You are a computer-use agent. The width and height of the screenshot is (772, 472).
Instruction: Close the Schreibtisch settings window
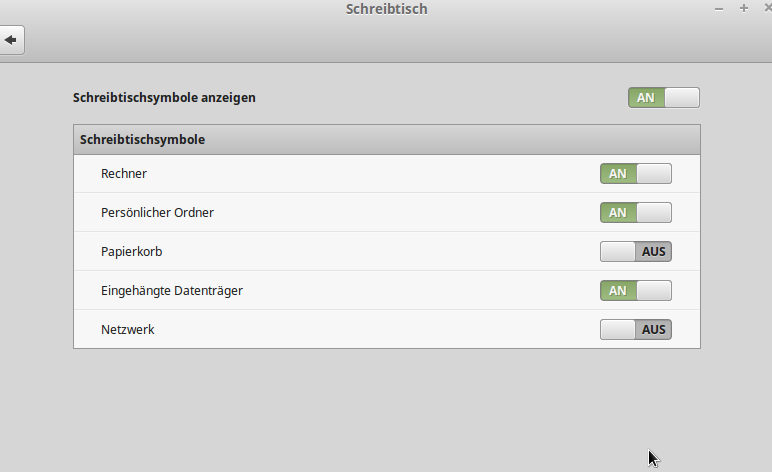click(768, 8)
